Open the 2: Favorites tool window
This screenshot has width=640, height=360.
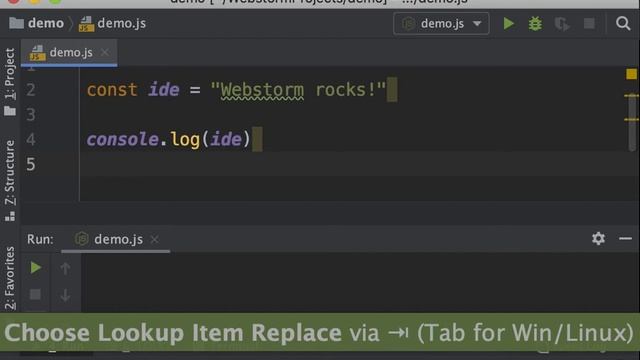10,278
